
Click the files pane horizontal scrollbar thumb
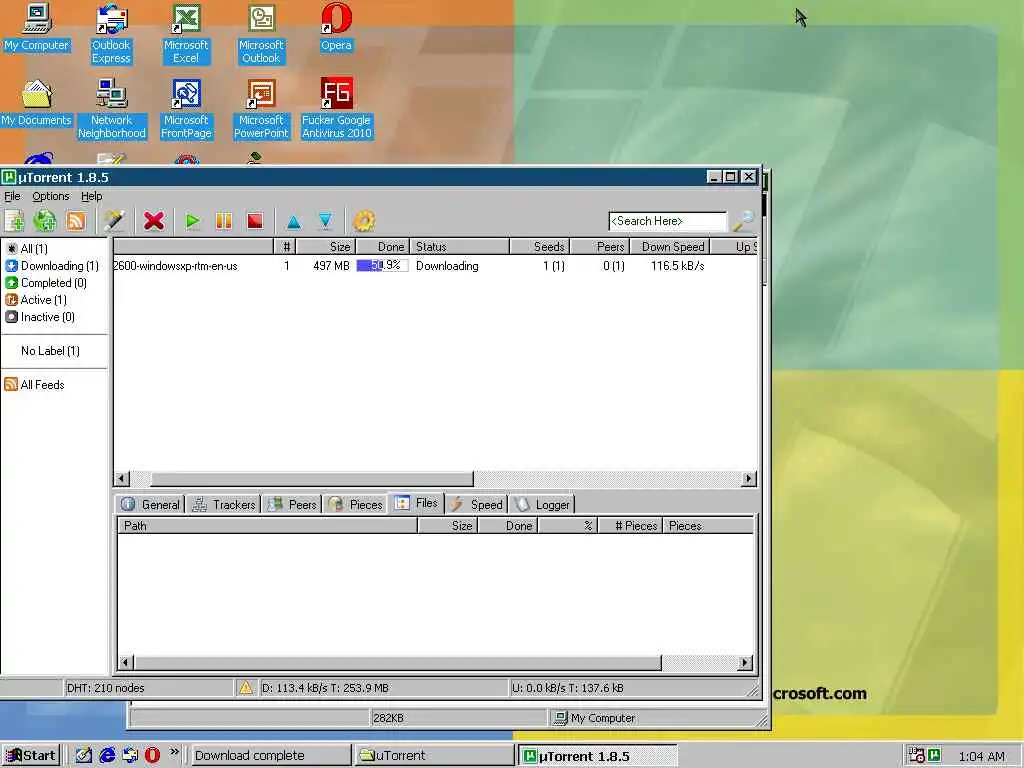pyautogui.click(x=398, y=663)
